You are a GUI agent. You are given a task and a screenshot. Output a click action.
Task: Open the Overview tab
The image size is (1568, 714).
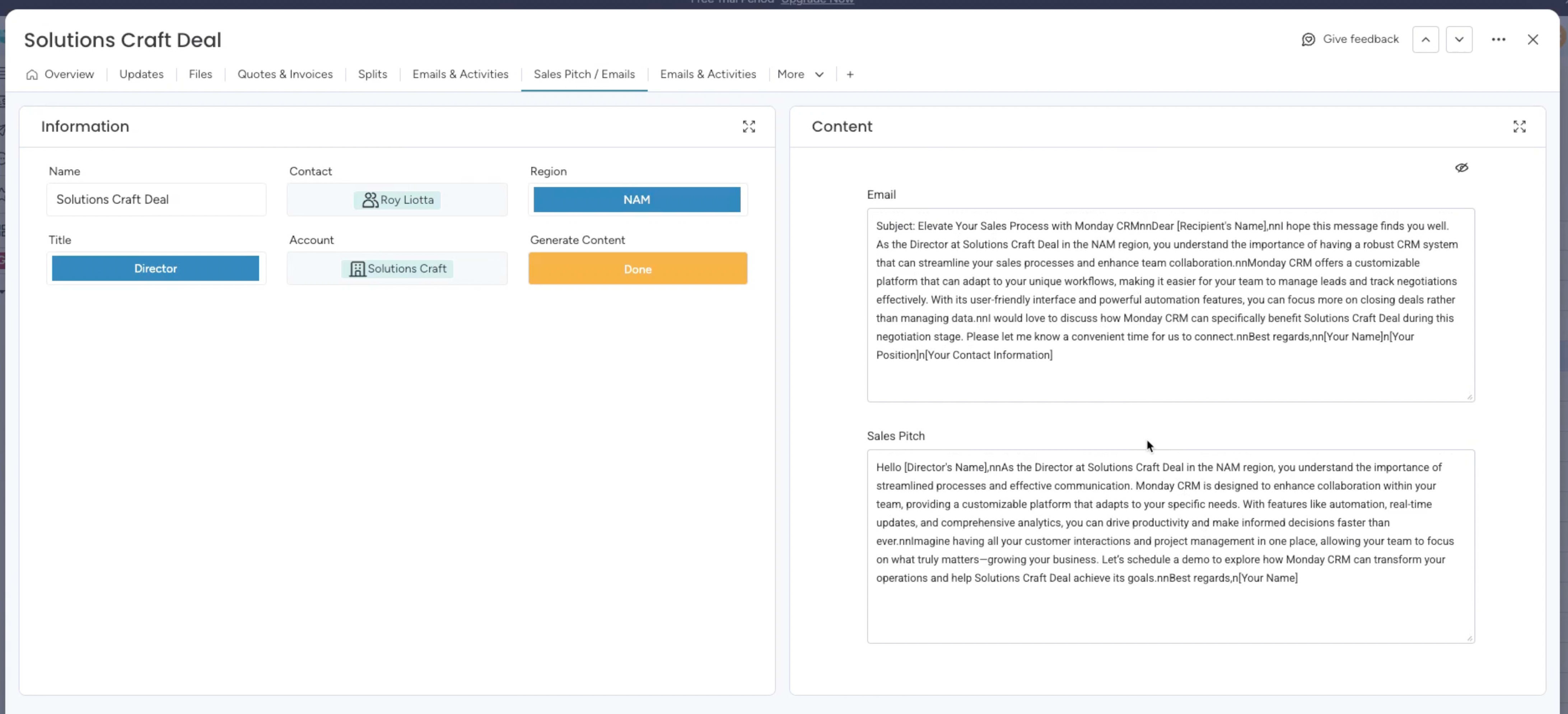tap(60, 74)
